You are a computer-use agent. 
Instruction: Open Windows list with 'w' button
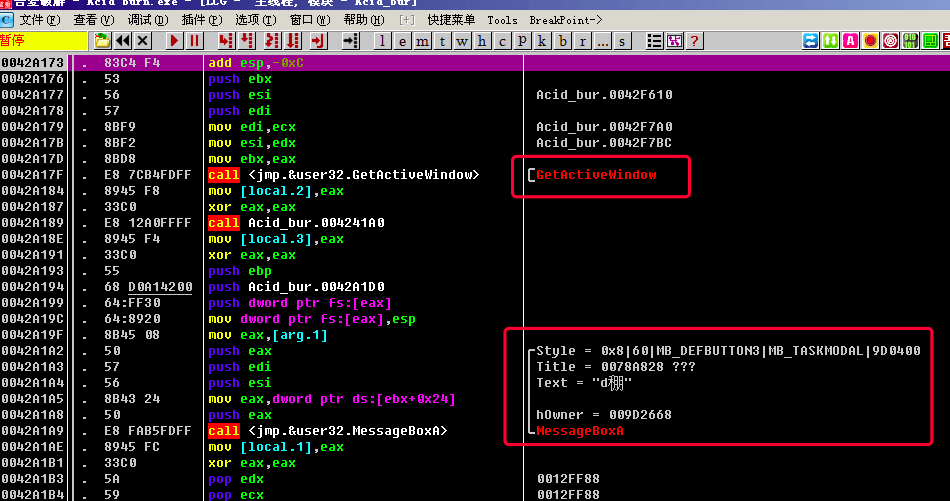(462, 41)
